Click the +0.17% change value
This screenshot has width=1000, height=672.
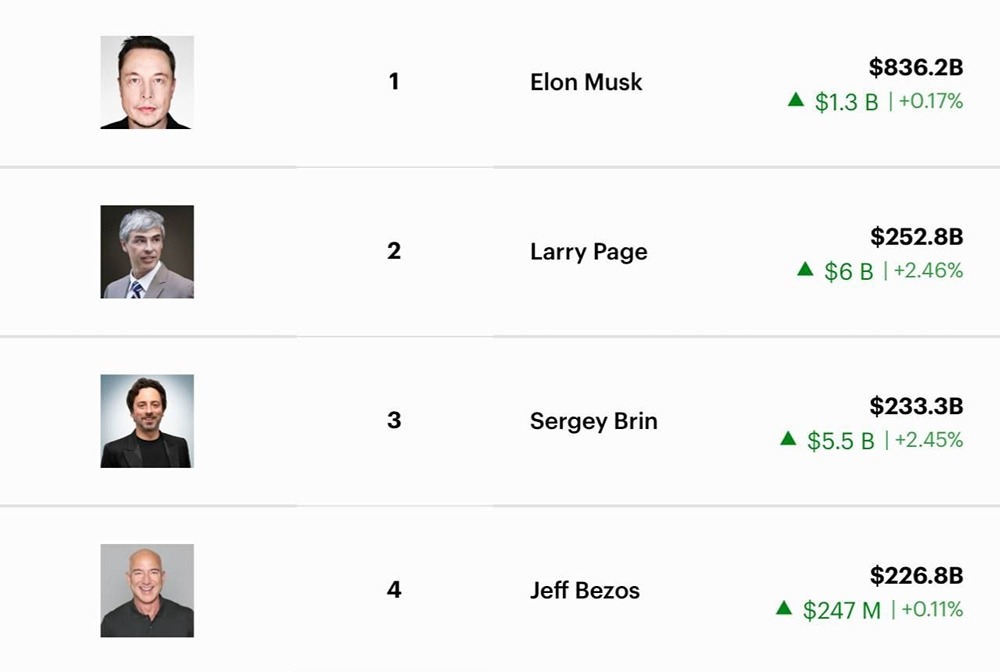929,101
